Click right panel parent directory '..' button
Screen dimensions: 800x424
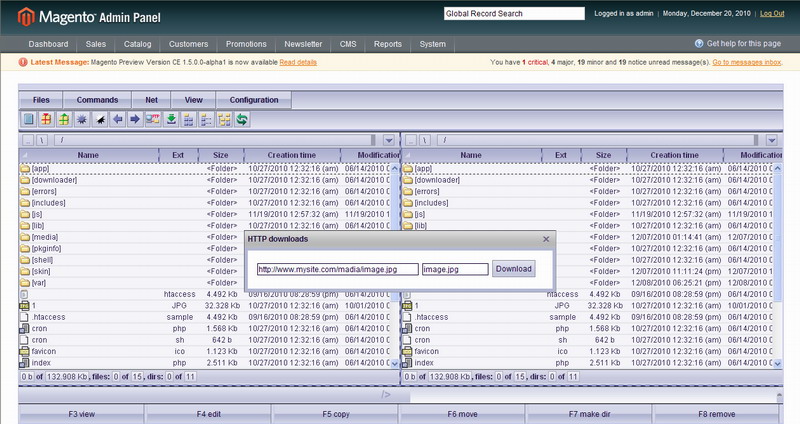pos(411,140)
